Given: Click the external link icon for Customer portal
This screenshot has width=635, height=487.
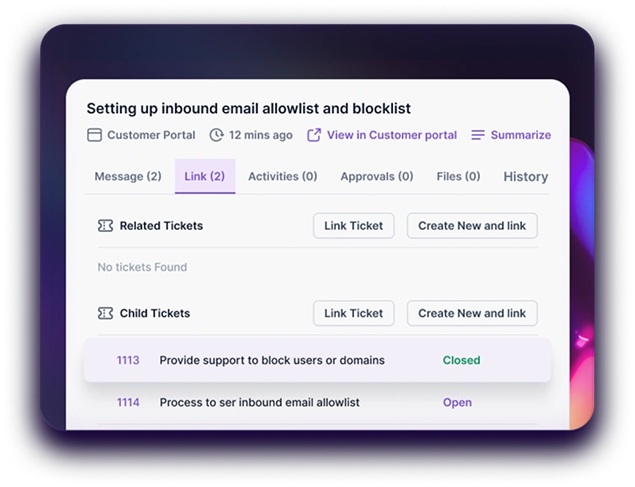Looking at the screenshot, I should click(x=314, y=135).
